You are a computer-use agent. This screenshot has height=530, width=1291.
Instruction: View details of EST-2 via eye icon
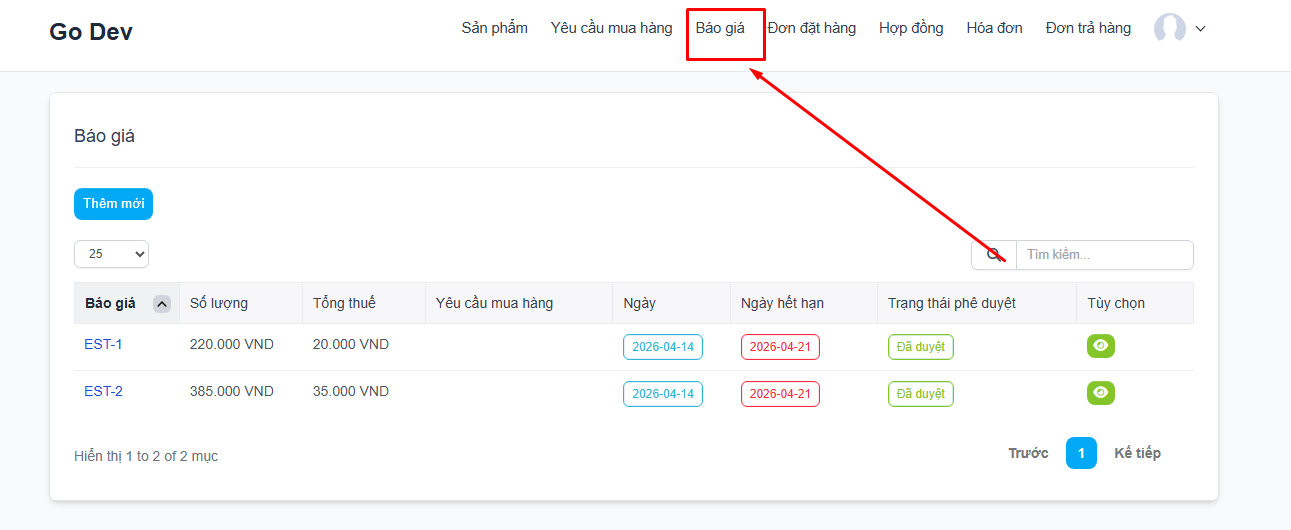pos(1101,393)
